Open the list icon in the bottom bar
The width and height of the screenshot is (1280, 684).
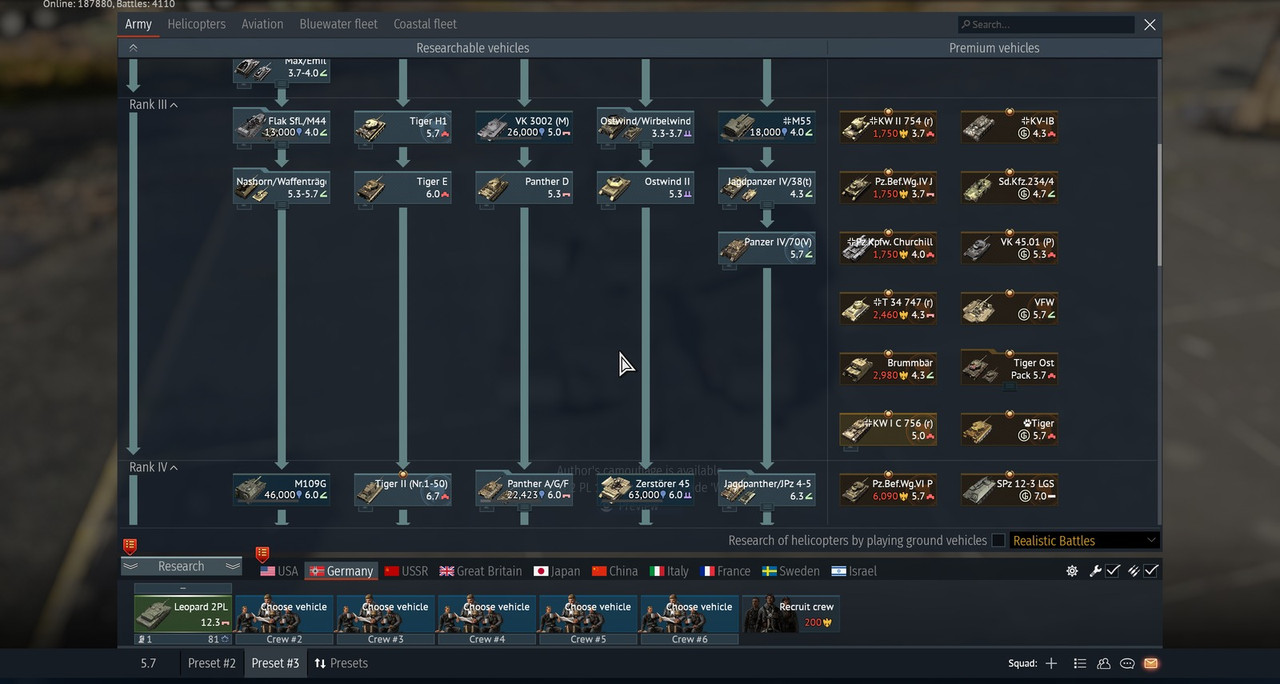(1080, 663)
